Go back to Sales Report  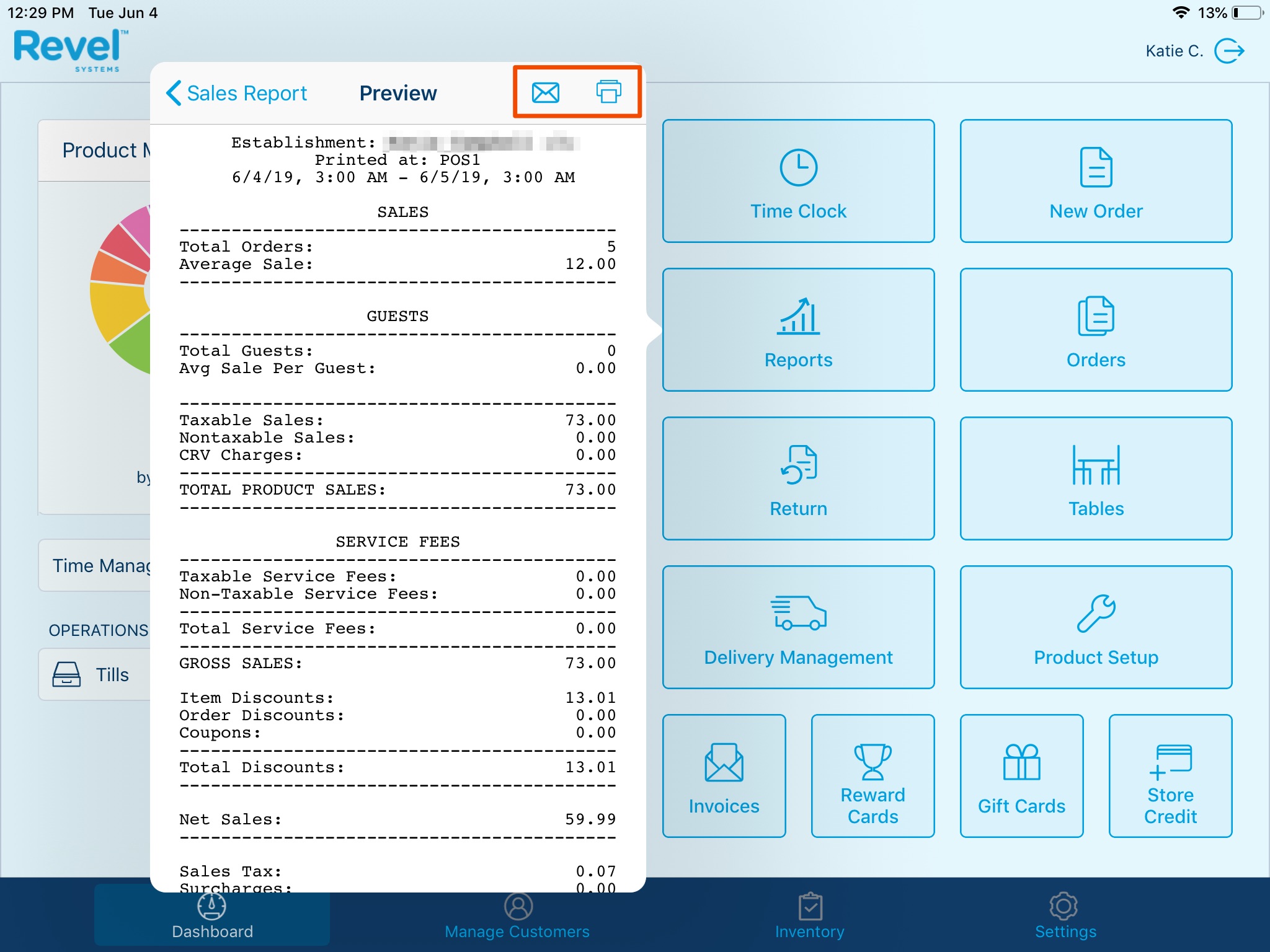coord(236,93)
